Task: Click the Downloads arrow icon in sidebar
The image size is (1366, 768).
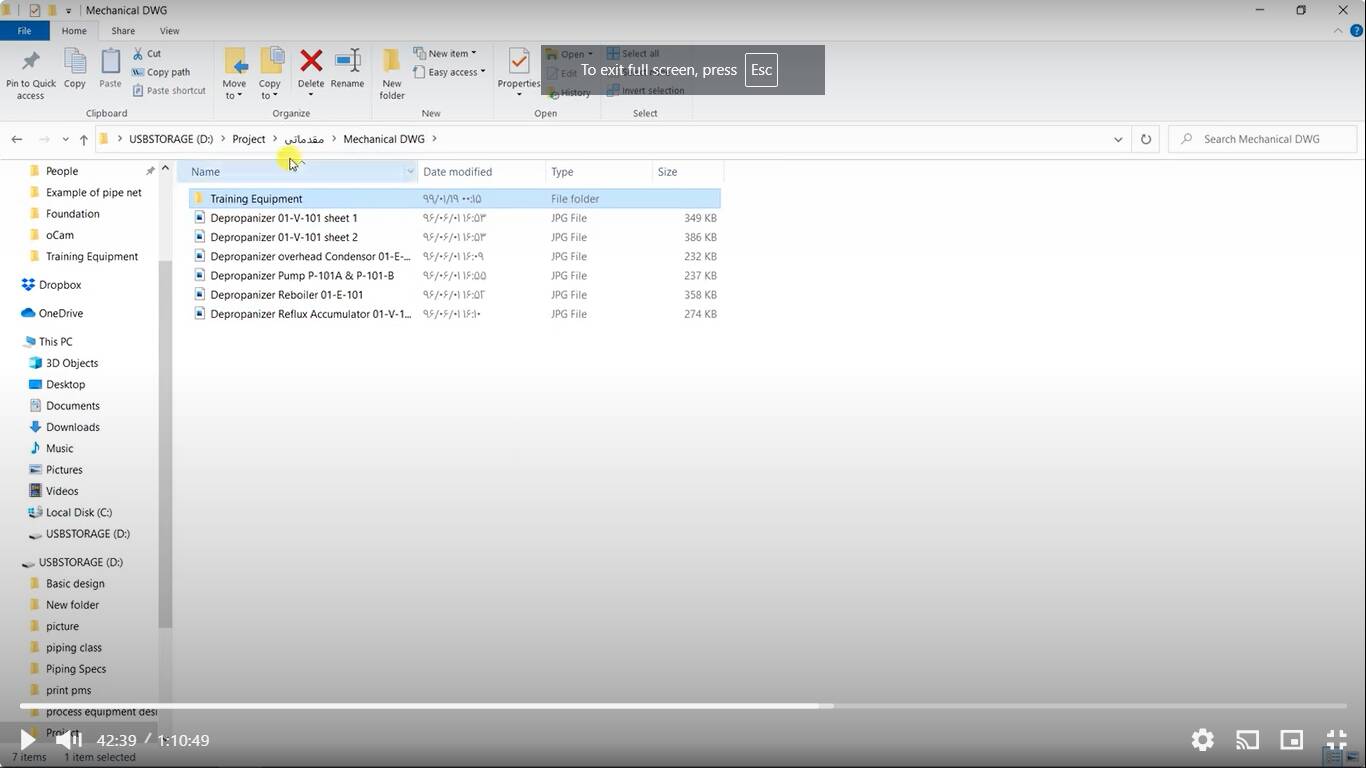Action: (35, 427)
